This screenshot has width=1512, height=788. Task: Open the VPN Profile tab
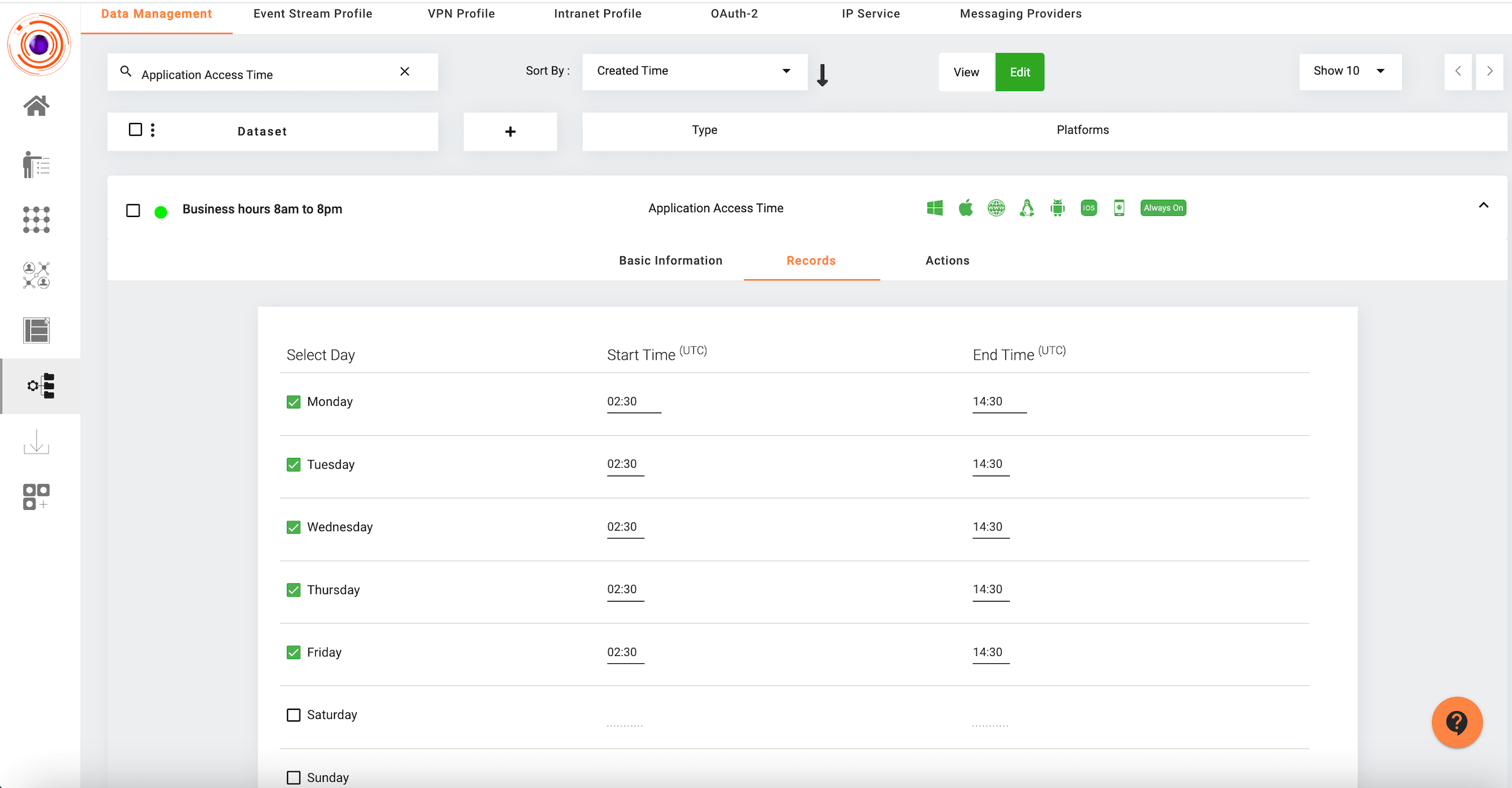(461, 14)
